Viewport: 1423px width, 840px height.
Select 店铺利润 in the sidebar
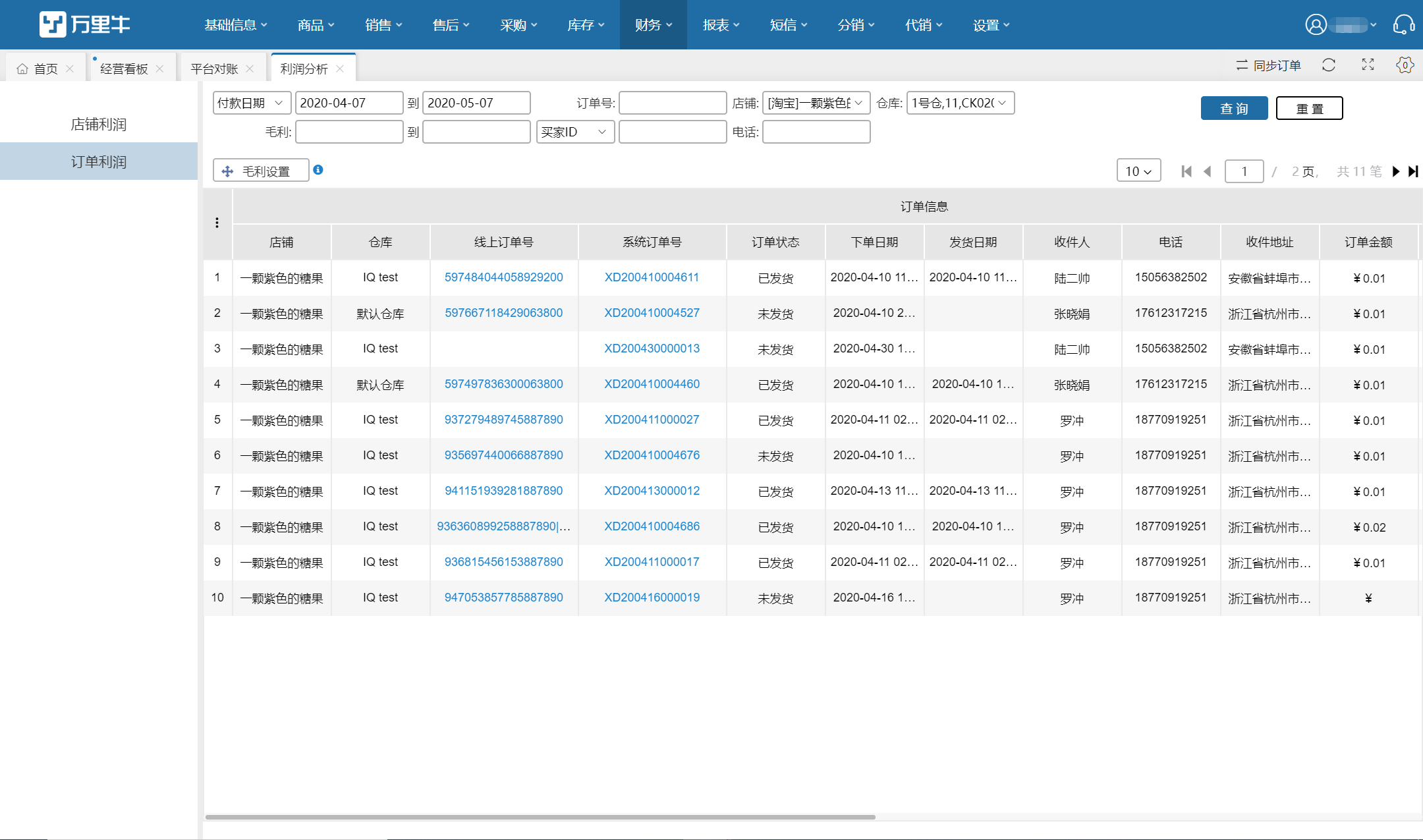click(x=99, y=125)
